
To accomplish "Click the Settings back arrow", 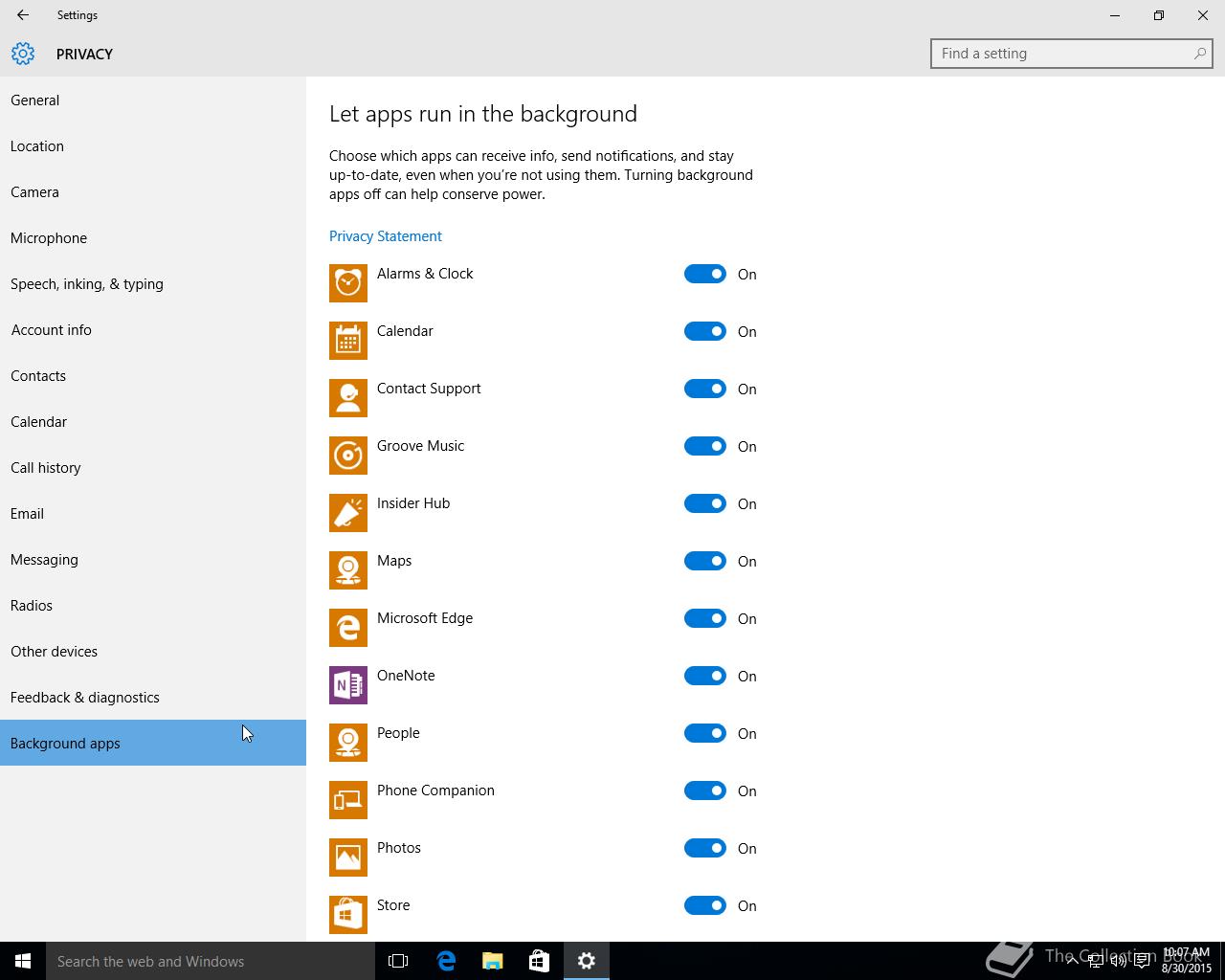I will pos(23,15).
